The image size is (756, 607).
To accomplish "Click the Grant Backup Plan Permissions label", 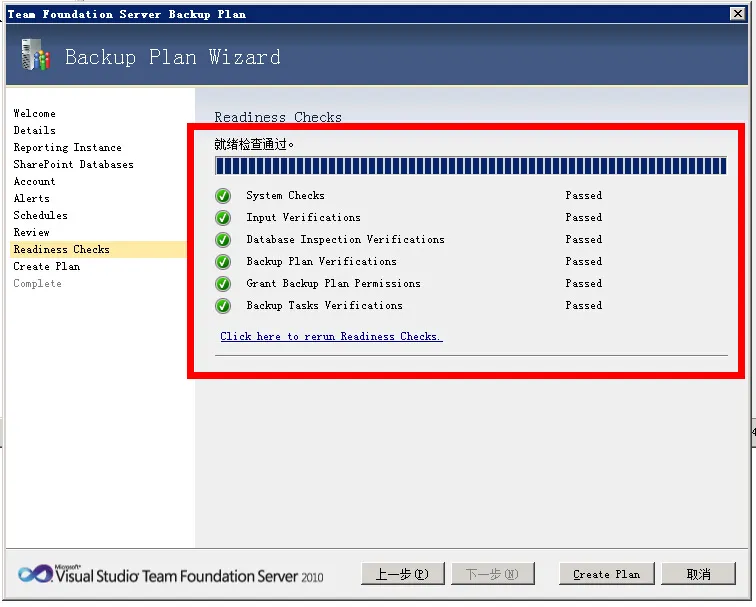I will 333,283.
